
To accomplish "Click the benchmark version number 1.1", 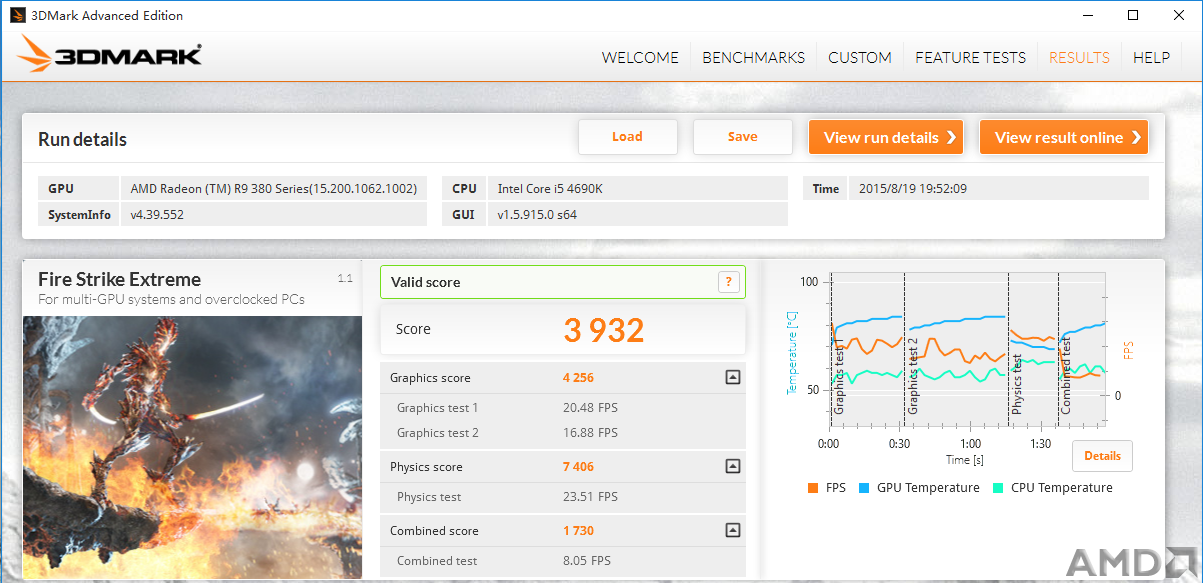I will coord(345,279).
